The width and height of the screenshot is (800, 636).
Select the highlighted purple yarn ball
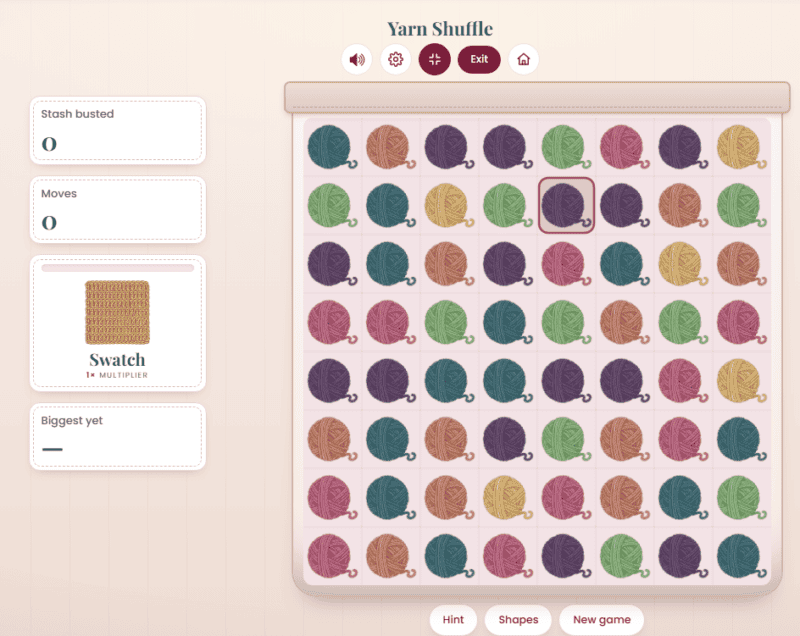(566, 206)
